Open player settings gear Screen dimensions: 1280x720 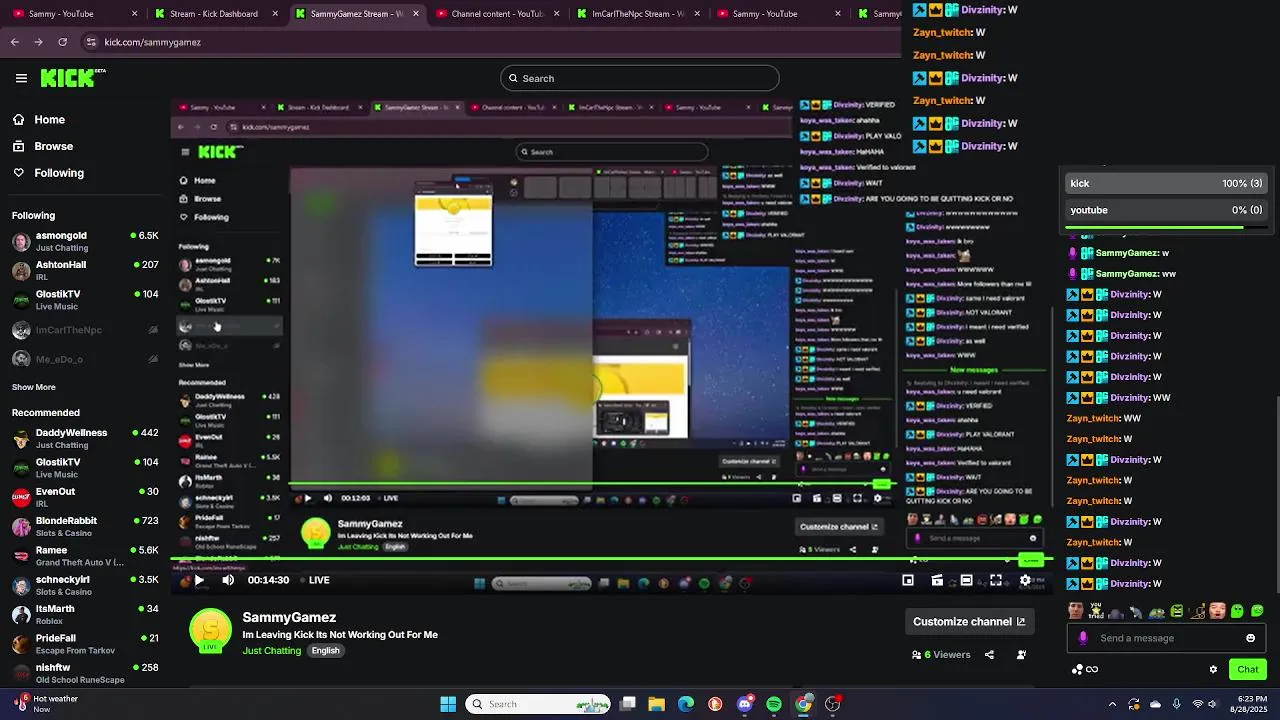pos(1025,580)
